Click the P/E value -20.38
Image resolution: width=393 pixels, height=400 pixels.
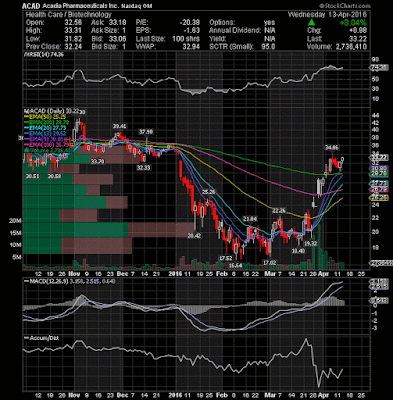[x=190, y=23]
